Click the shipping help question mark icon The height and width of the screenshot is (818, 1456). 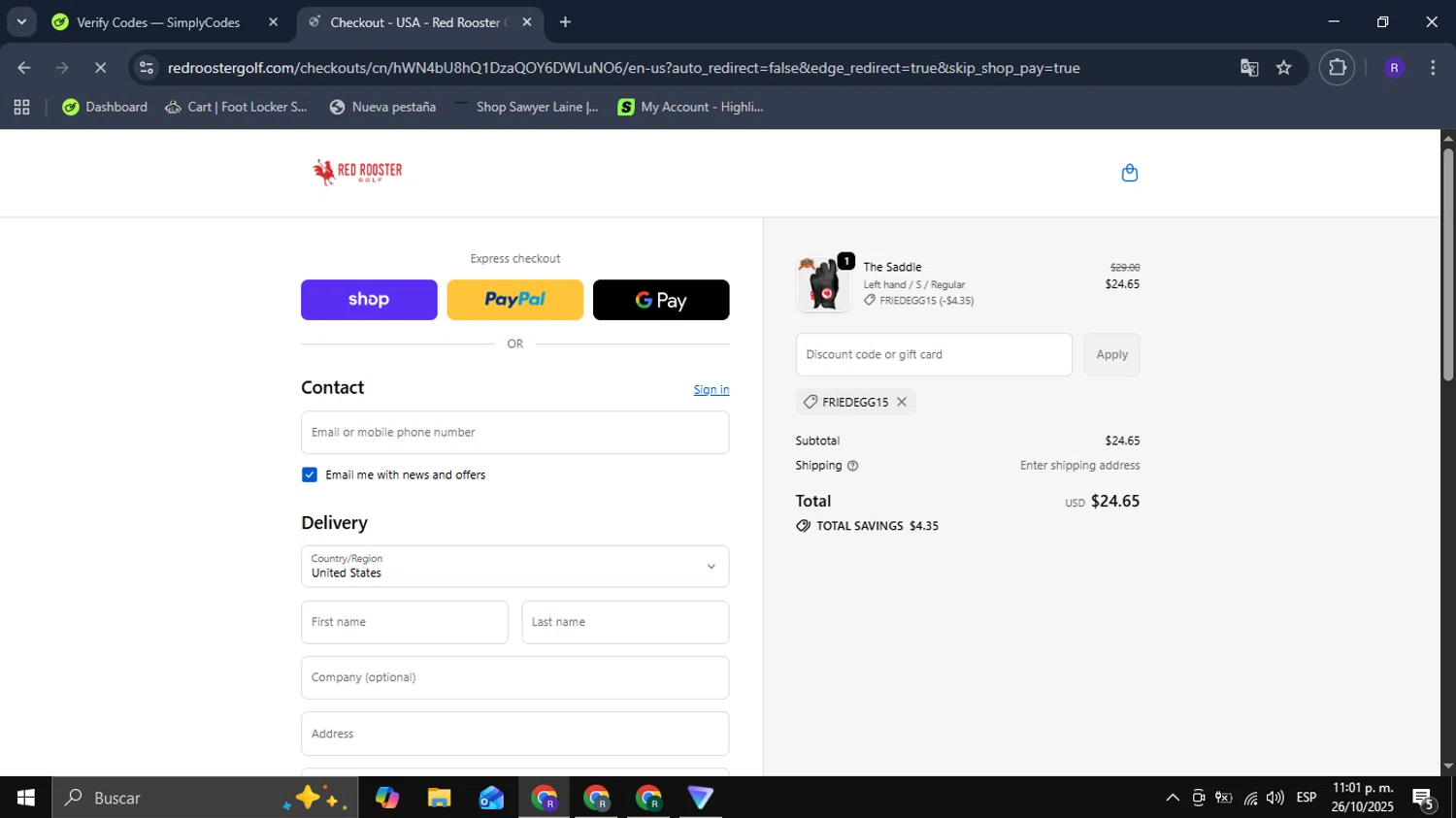pos(852,466)
